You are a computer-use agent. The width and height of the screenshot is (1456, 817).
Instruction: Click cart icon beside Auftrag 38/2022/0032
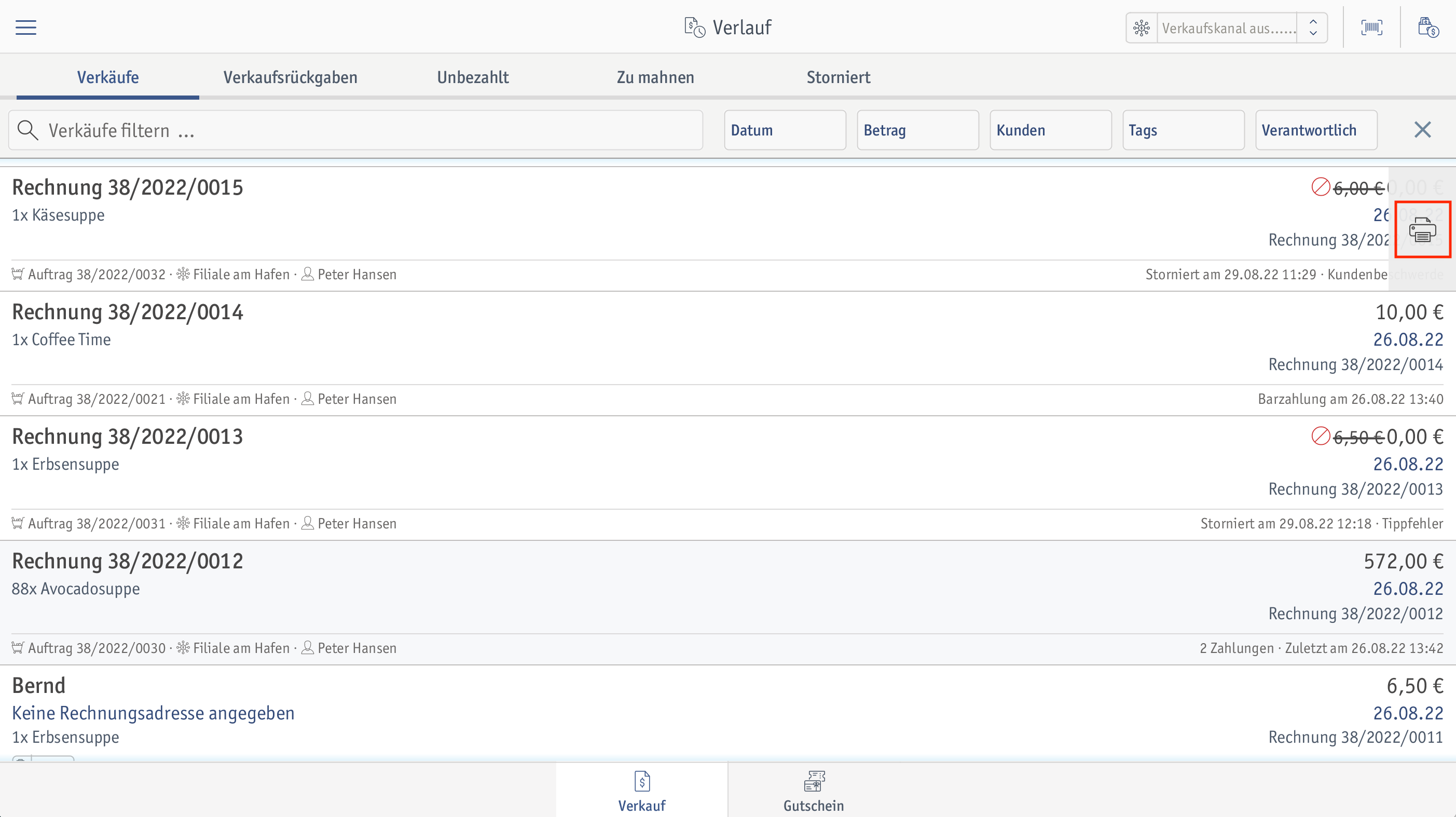tap(18, 274)
